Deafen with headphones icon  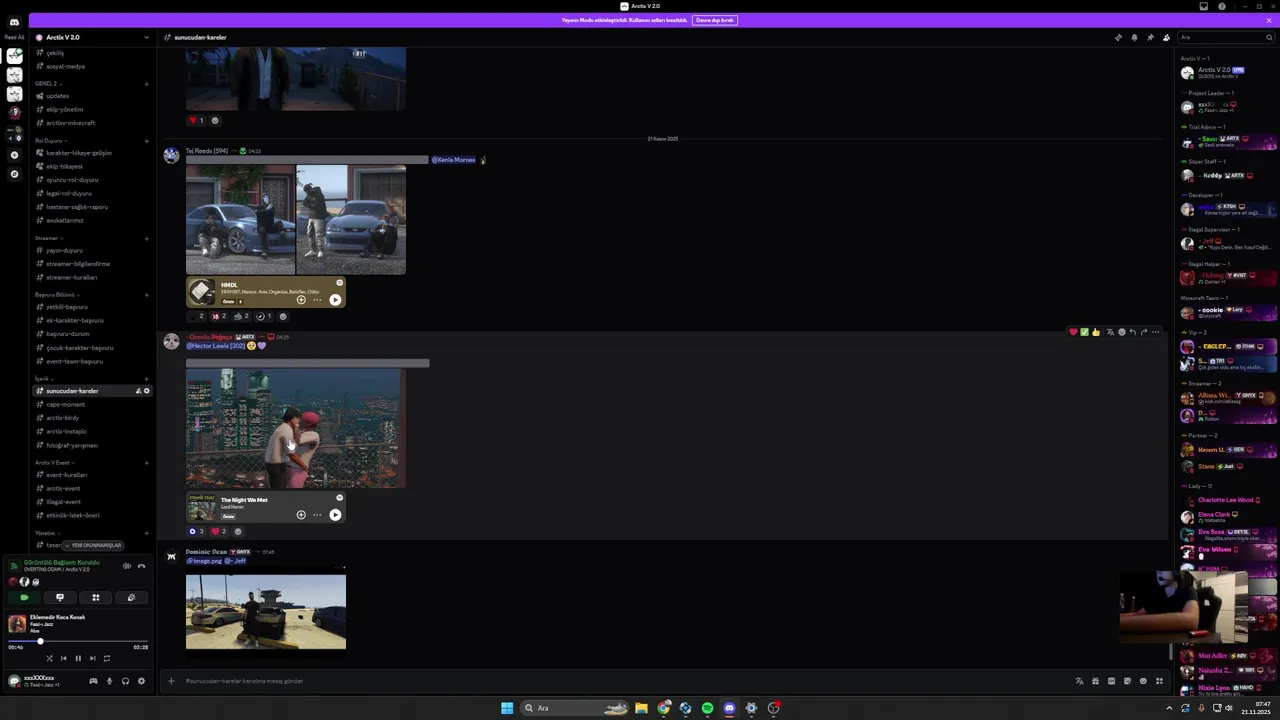click(x=125, y=681)
